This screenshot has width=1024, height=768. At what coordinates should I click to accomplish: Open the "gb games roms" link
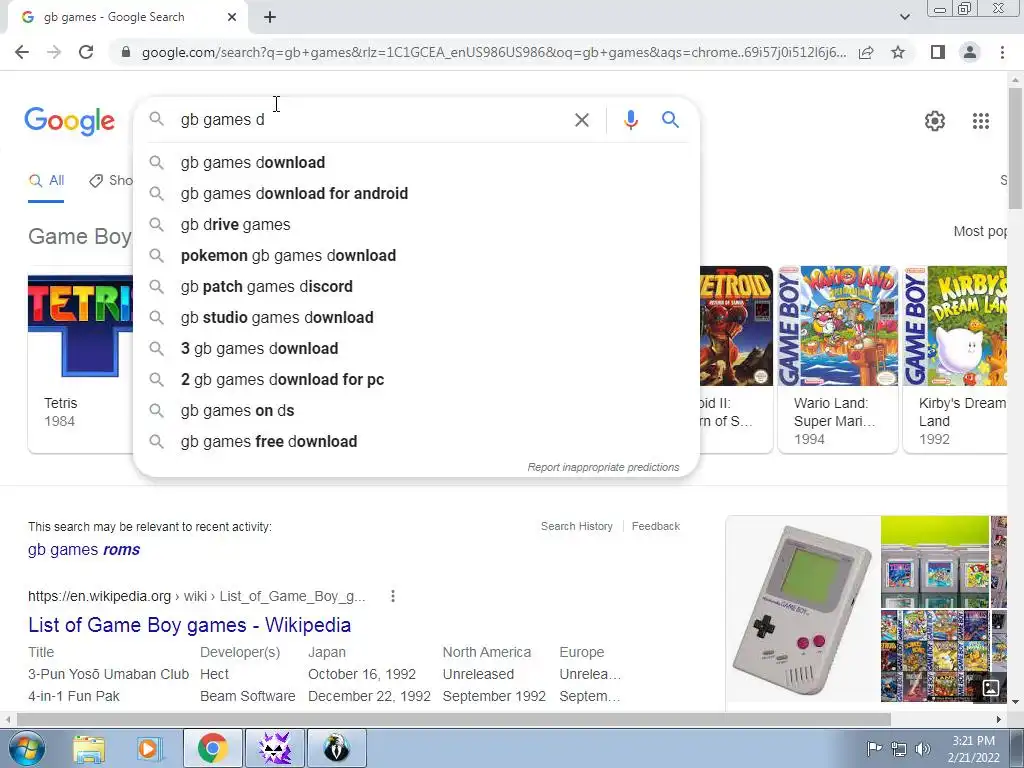click(x=84, y=550)
